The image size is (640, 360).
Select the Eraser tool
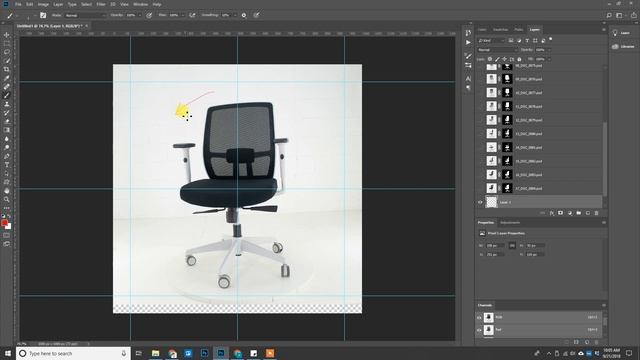(7, 121)
